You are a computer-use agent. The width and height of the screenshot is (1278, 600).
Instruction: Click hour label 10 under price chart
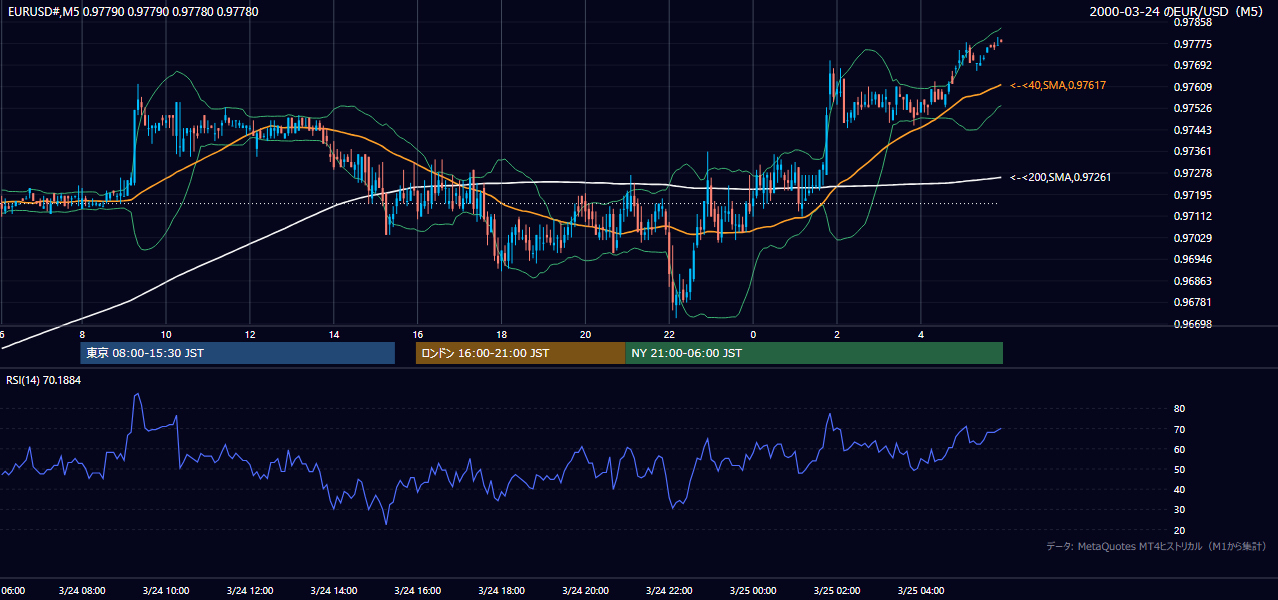pos(166,334)
